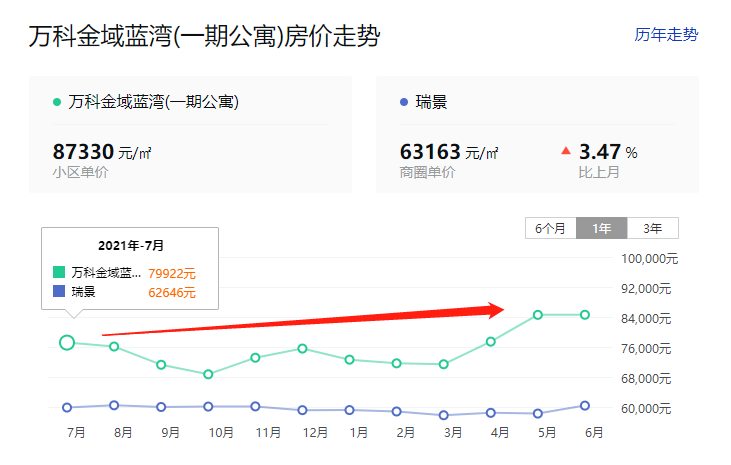
Task: Click the 63163 元/㎡ price value
Action: point(449,152)
